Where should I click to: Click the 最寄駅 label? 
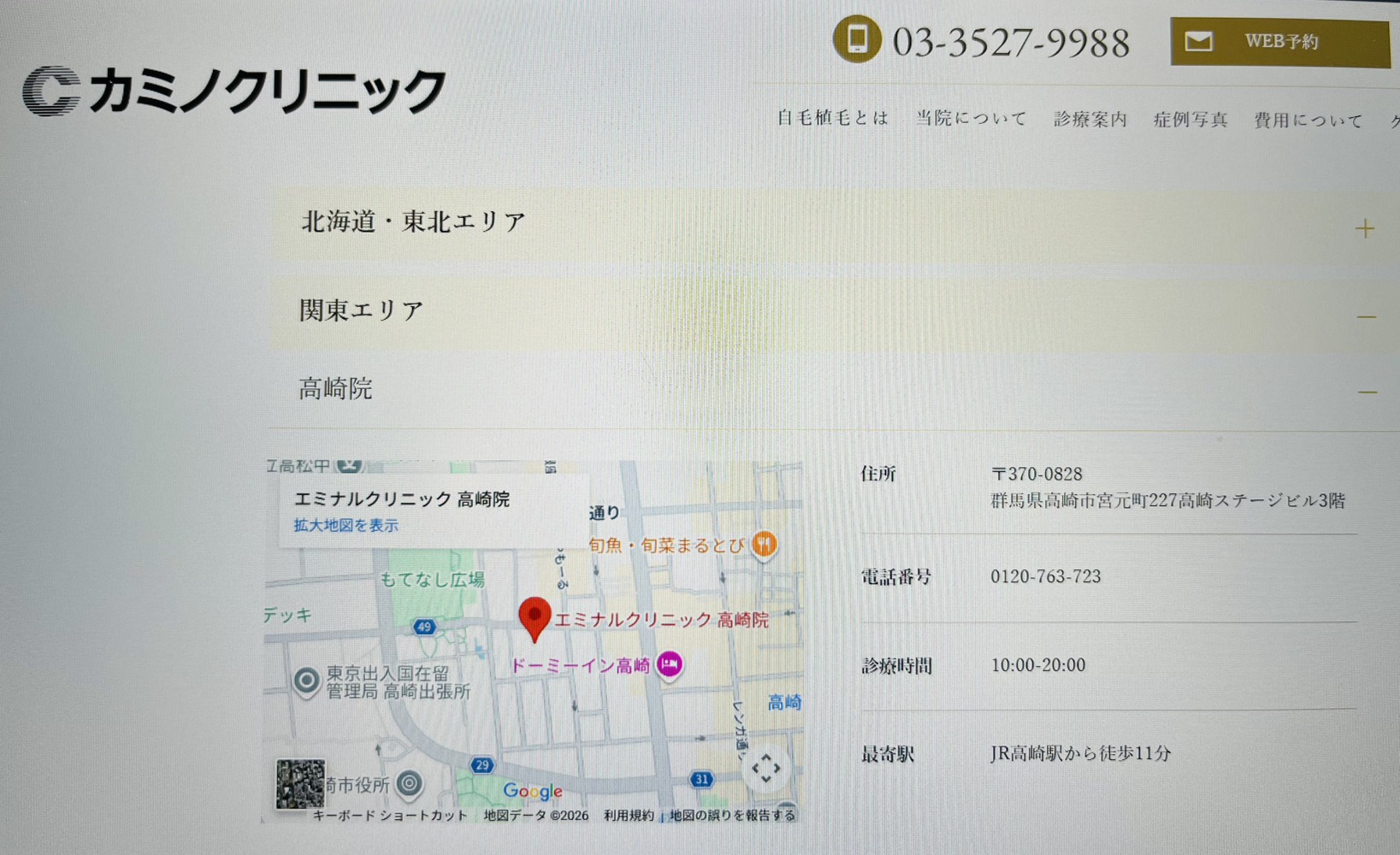coord(888,755)
